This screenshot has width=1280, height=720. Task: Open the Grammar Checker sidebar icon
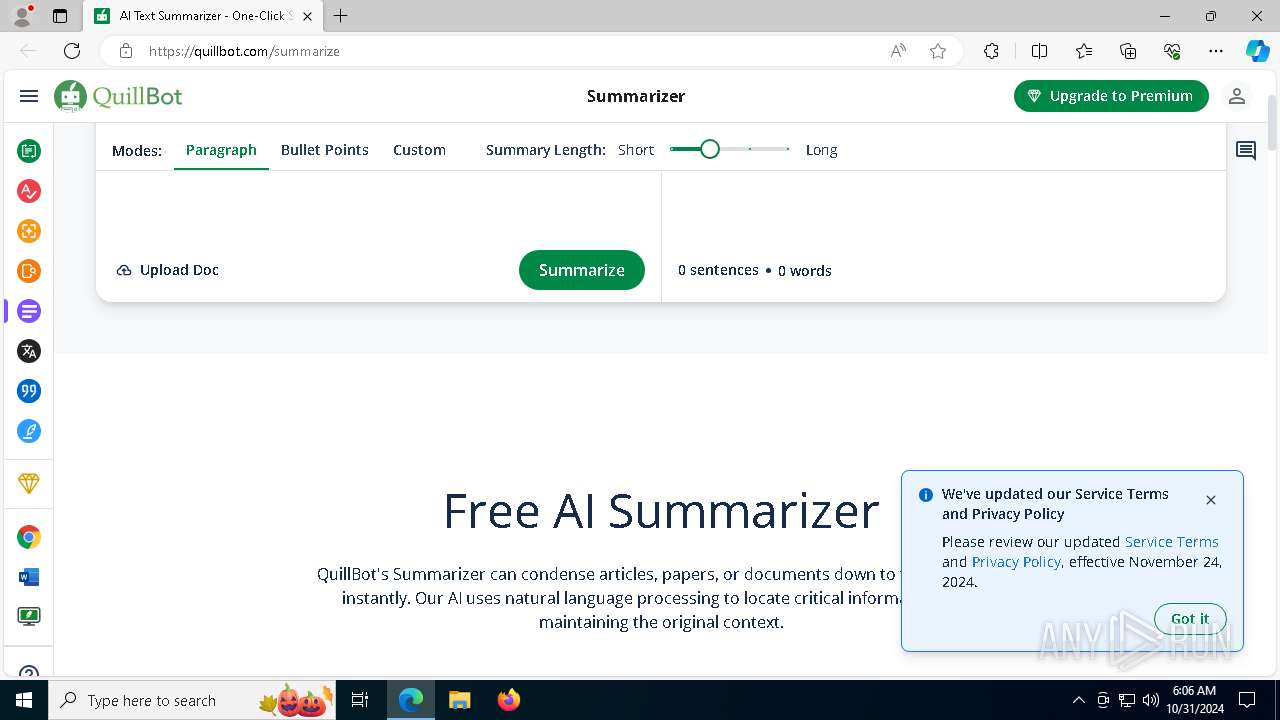click(29, 191)
